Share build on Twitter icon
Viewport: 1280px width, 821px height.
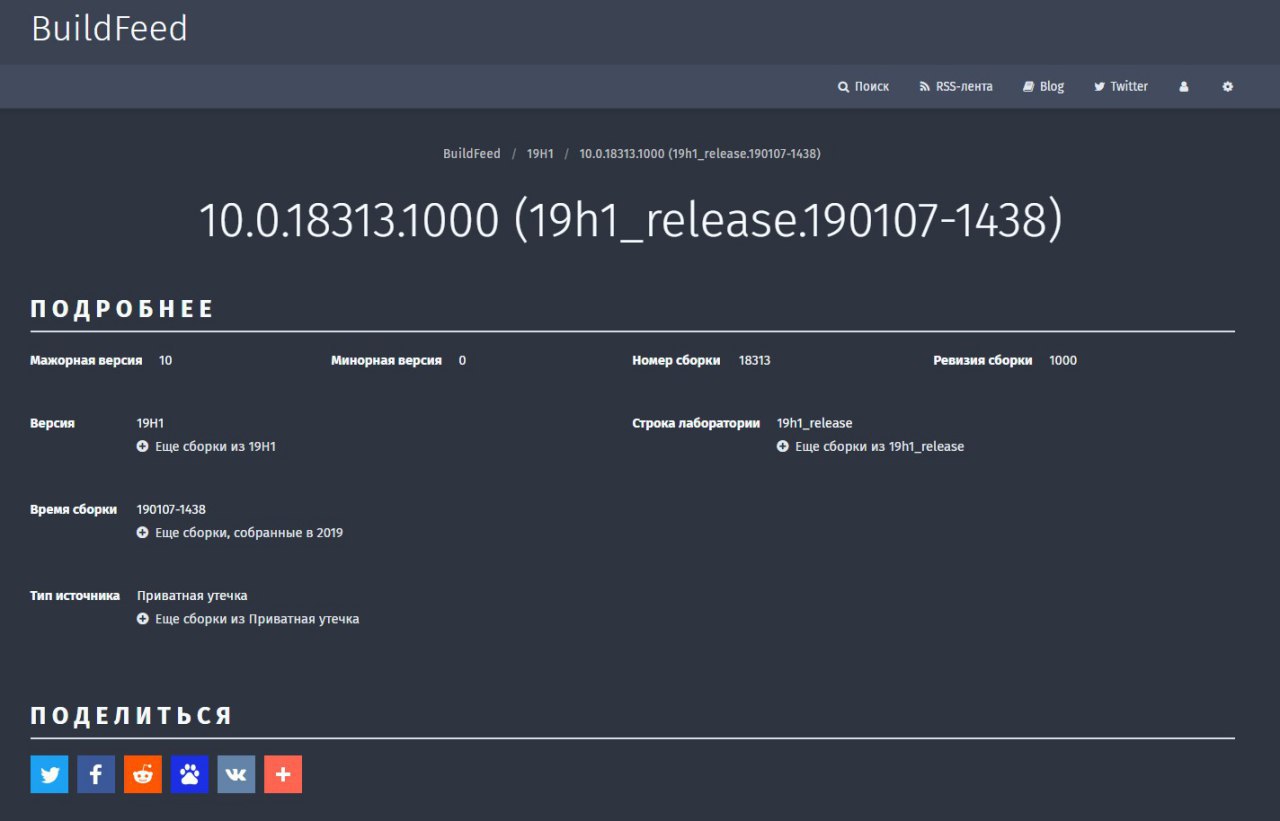point(49,774)
